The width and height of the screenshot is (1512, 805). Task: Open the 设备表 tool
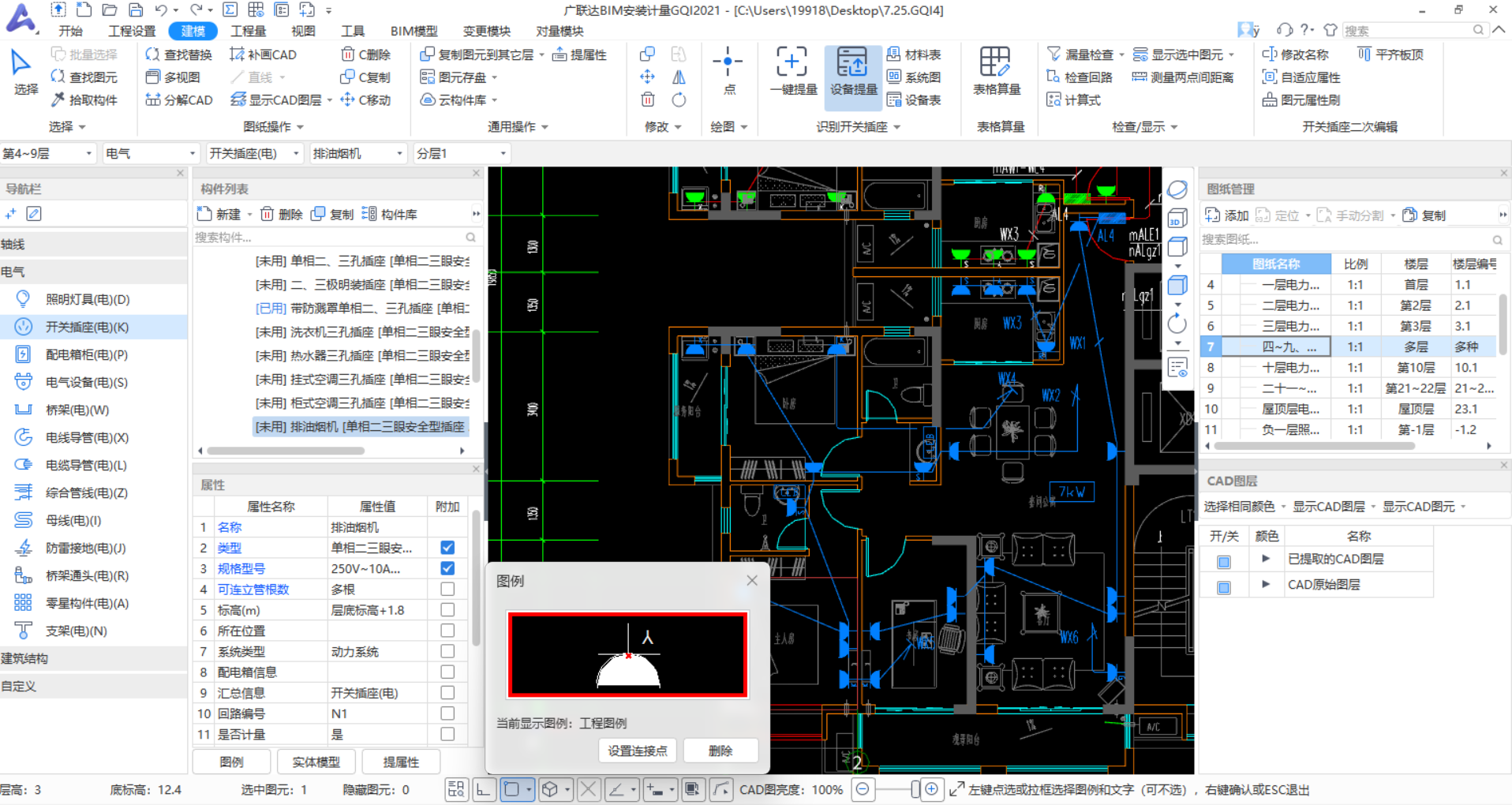pyautogui.click(x=914, y=100)
